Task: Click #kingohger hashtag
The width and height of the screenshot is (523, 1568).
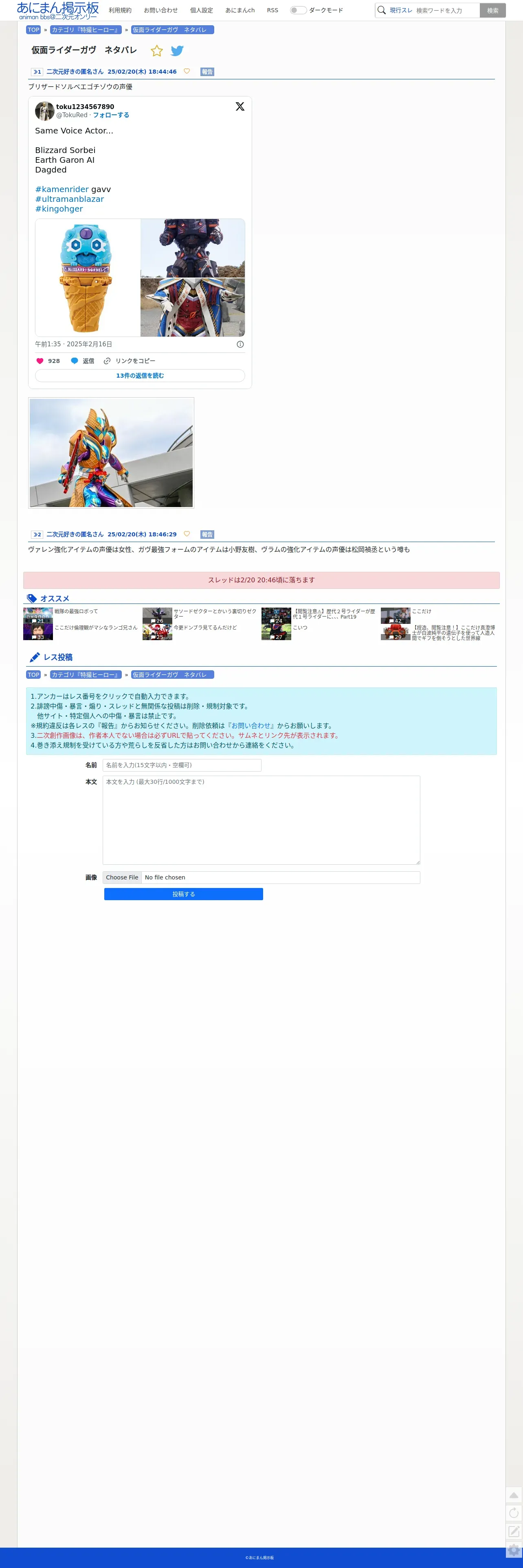Action: click(x=59, y=209)
